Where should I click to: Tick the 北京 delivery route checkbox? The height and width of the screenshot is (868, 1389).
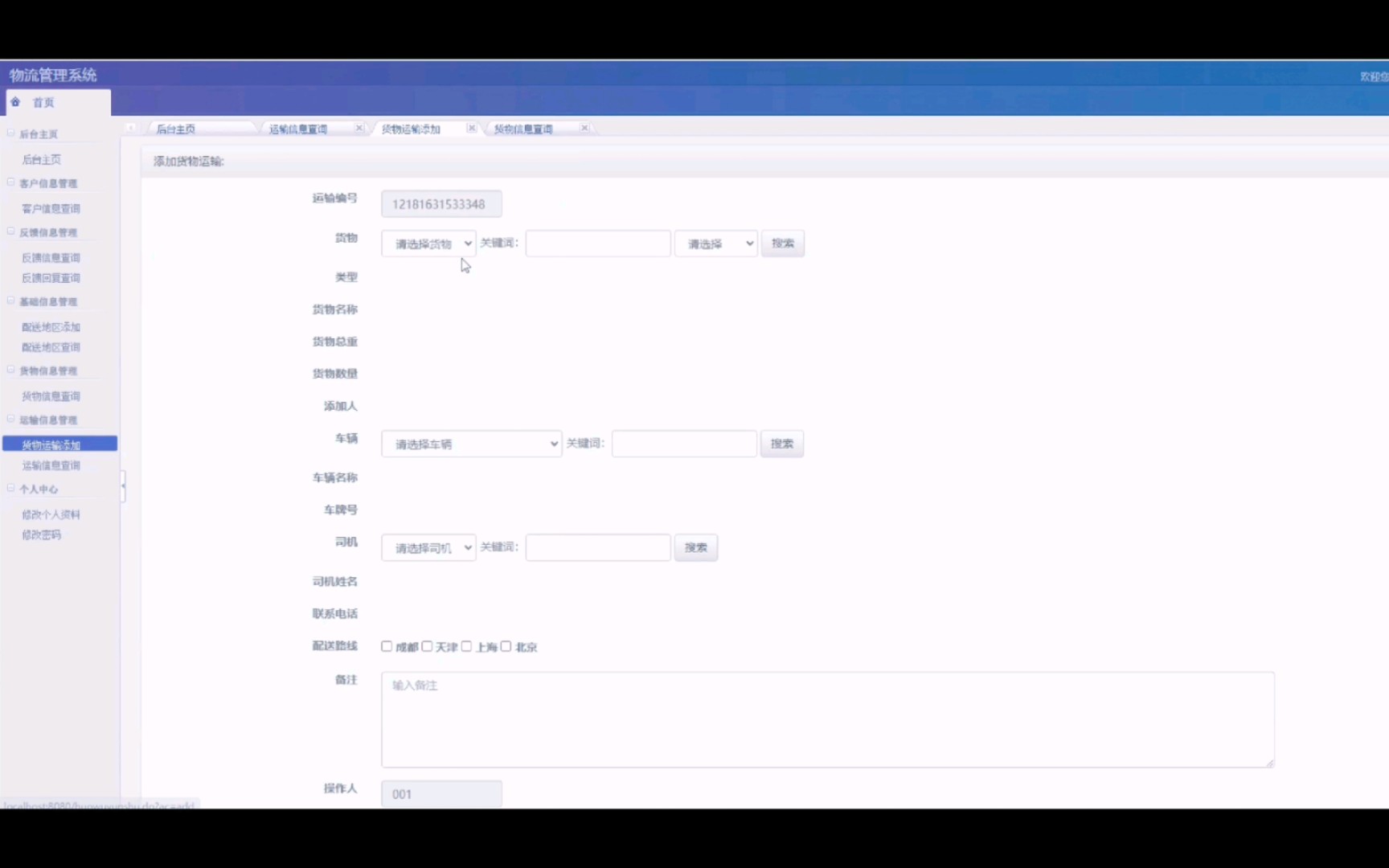click(x=506, y=646)
